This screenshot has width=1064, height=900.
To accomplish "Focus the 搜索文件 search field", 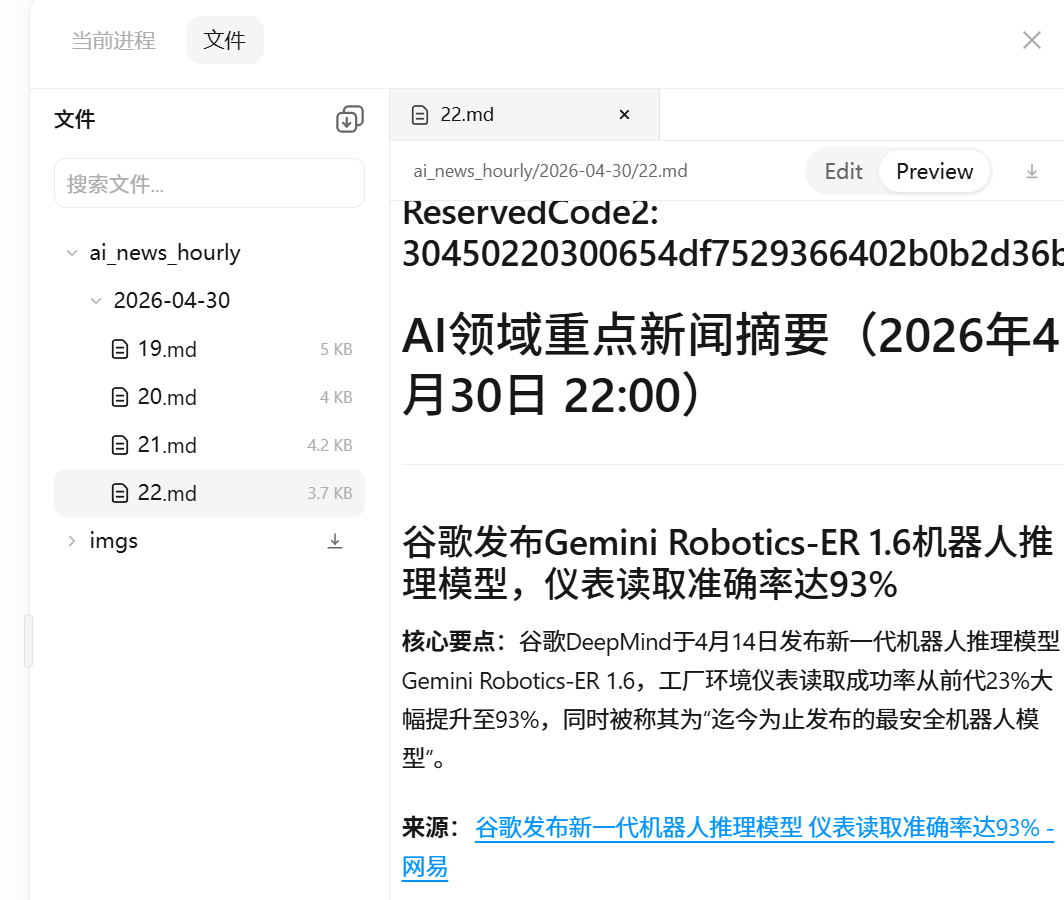I will [x=209, y=183].
